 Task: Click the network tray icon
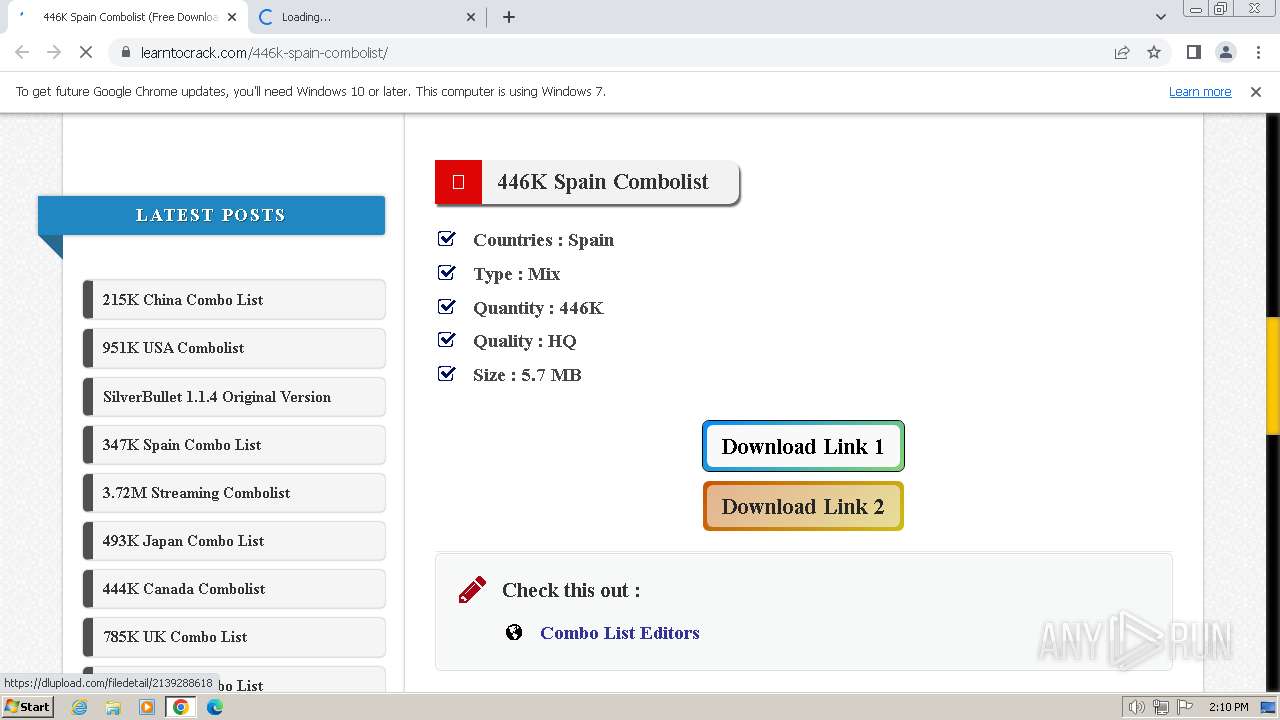(x=1161, y=707)
